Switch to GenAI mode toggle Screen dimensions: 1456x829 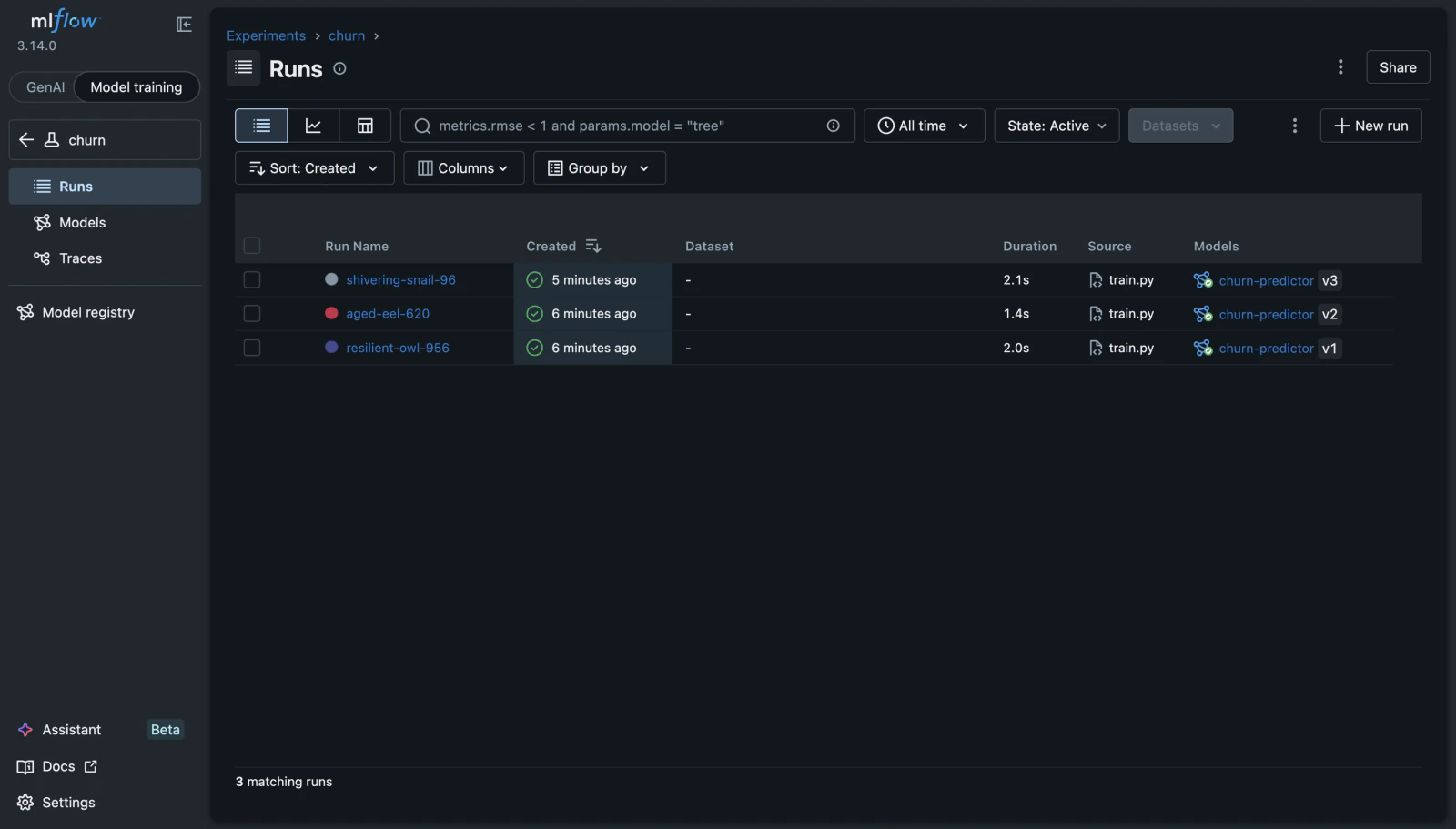pyautogui.click(x=45, y=87)
